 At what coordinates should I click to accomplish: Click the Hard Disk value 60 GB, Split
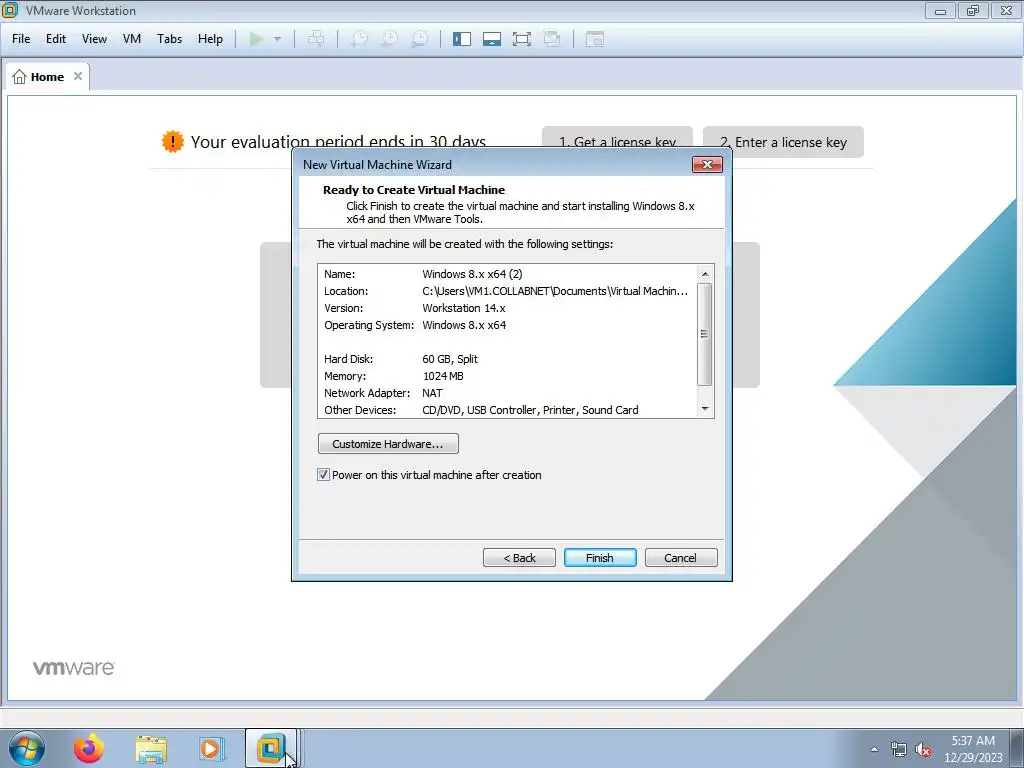pyautogui.click(x=450, y=359)
